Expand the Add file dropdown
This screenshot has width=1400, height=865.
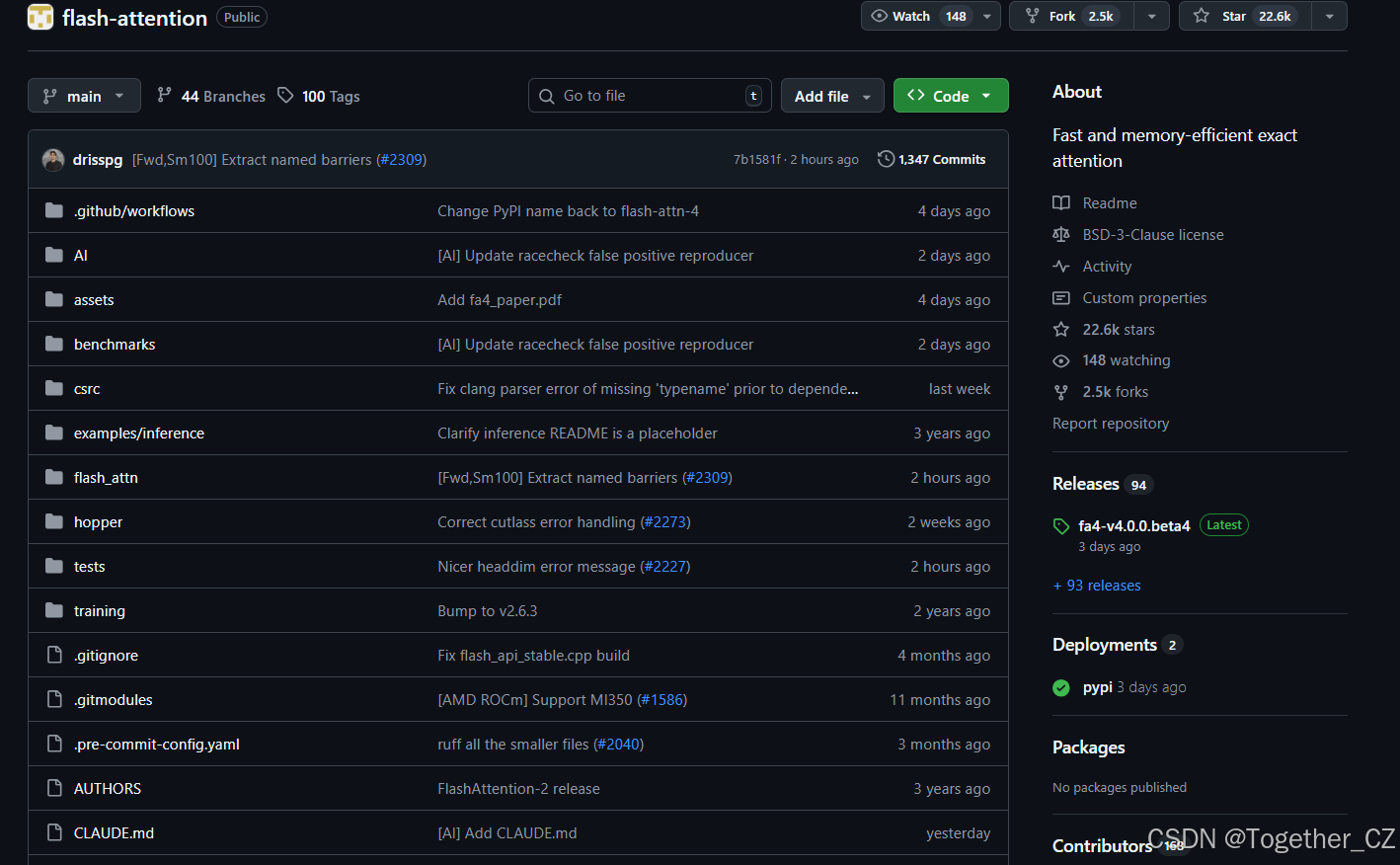[832, 96]
